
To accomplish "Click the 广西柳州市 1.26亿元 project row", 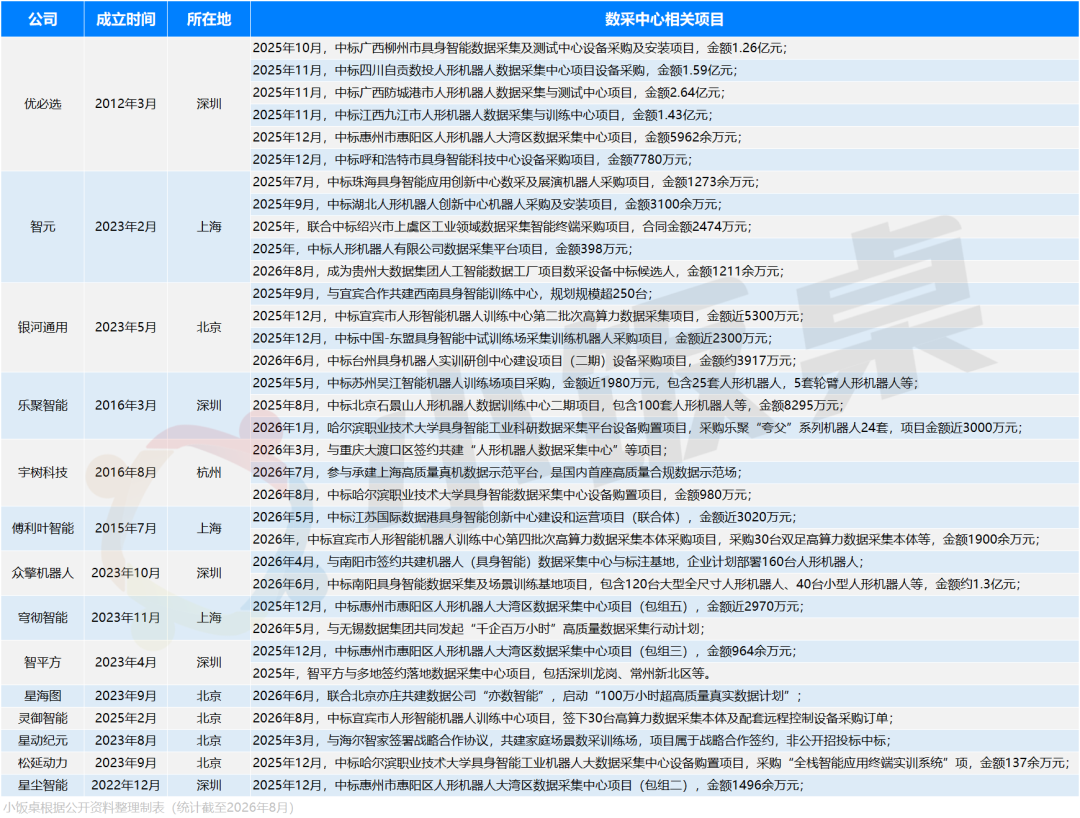I will click(665, 48).
